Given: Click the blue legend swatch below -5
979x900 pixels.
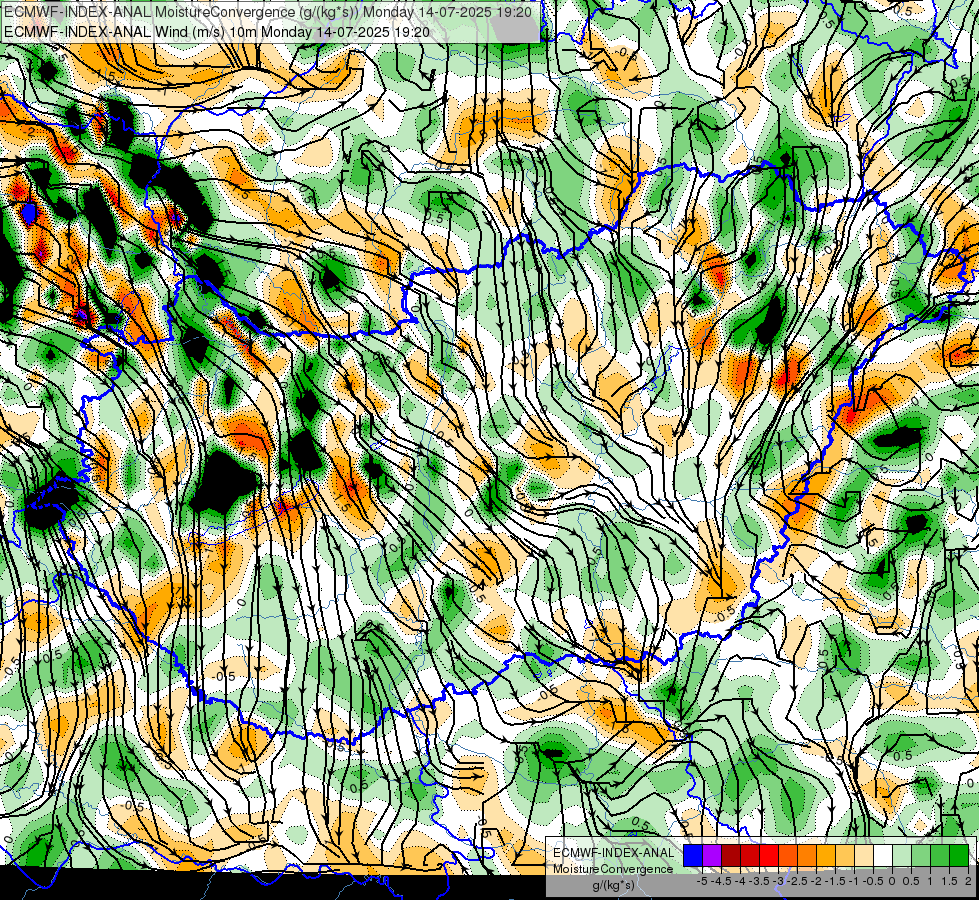Looking at the screenshot, I should pos(693,855).
